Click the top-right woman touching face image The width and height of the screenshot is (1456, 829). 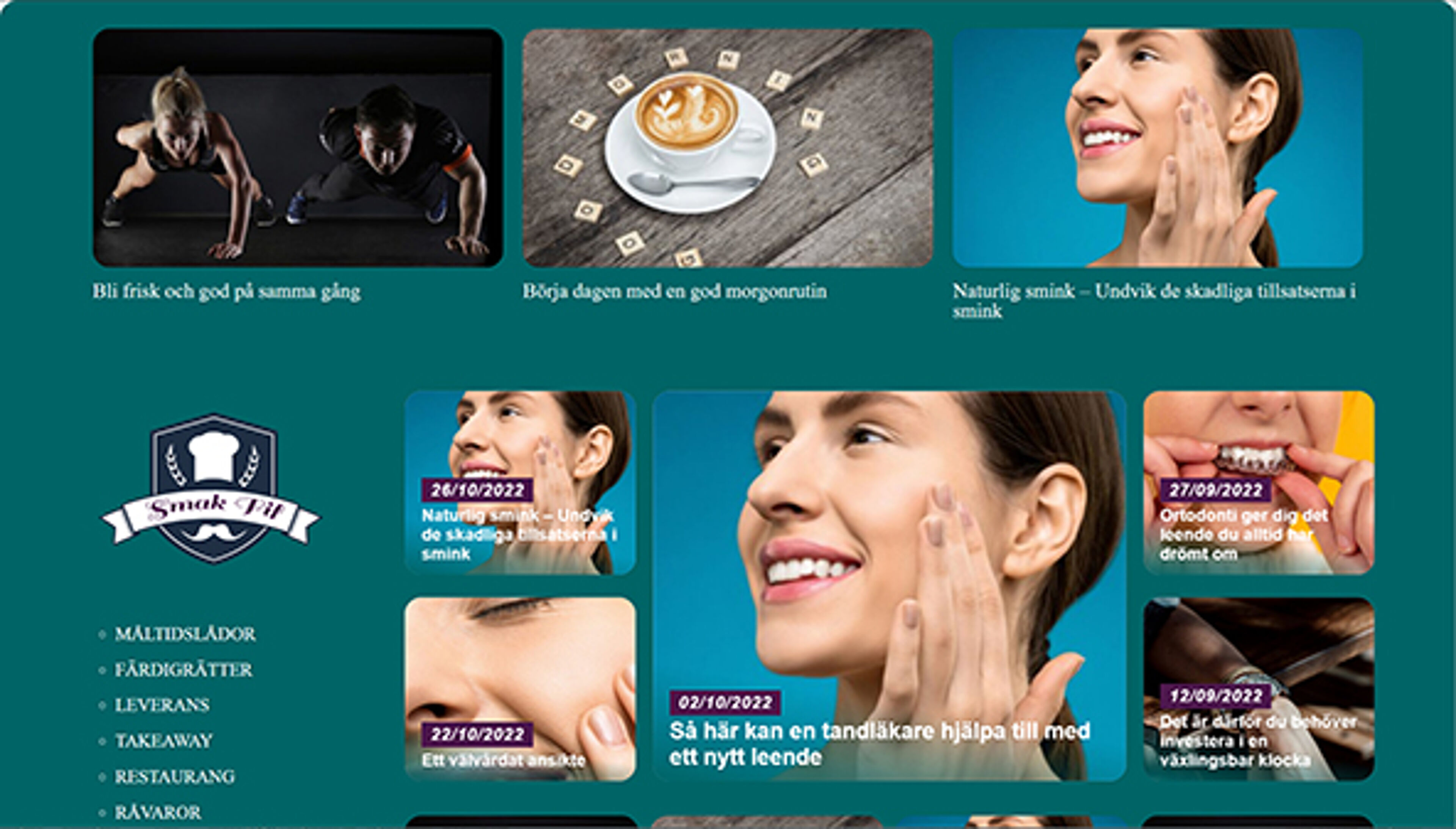[1158, 148]
